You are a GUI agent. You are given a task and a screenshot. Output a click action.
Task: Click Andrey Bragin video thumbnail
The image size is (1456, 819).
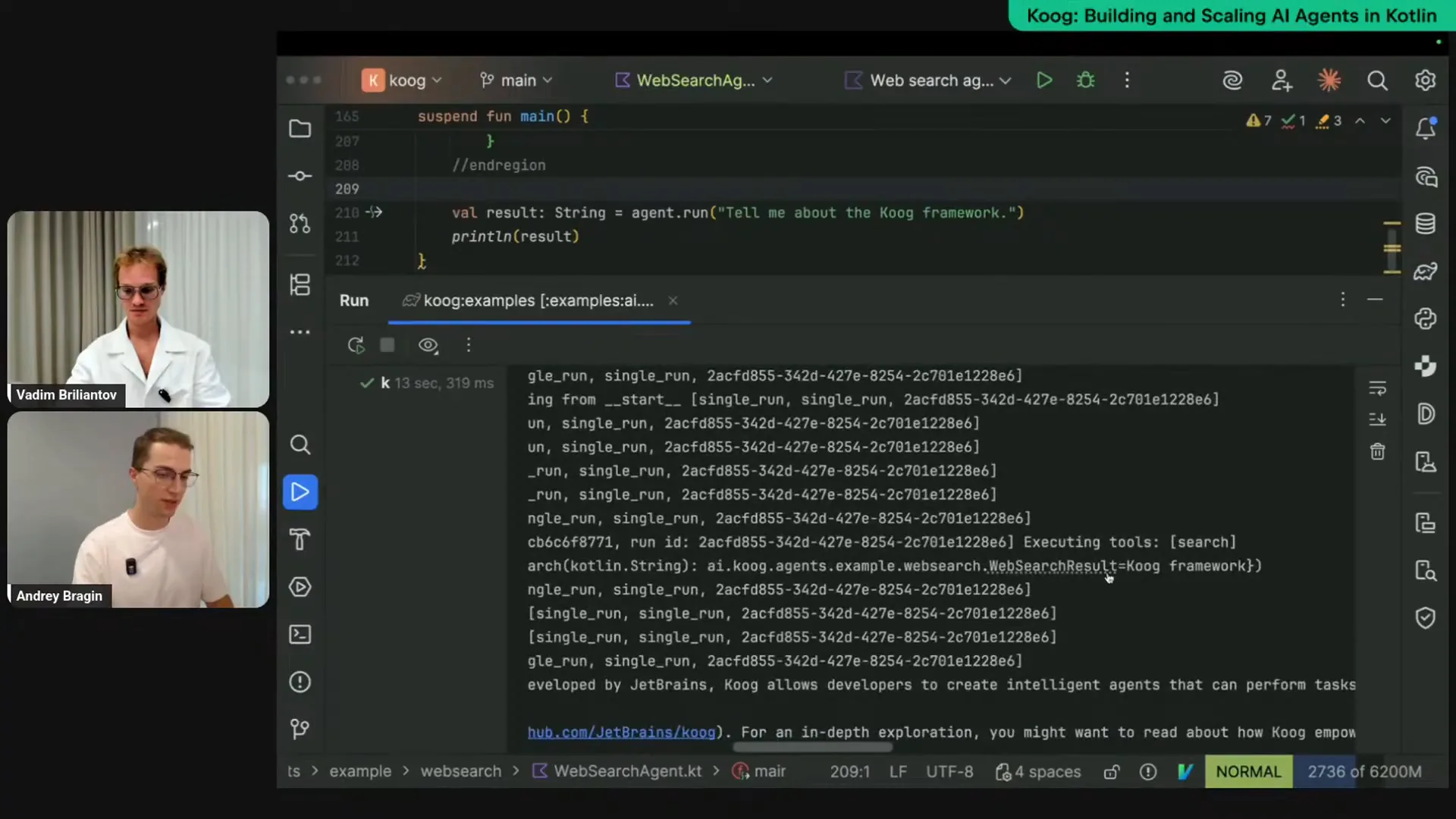(x=138, y=510)
